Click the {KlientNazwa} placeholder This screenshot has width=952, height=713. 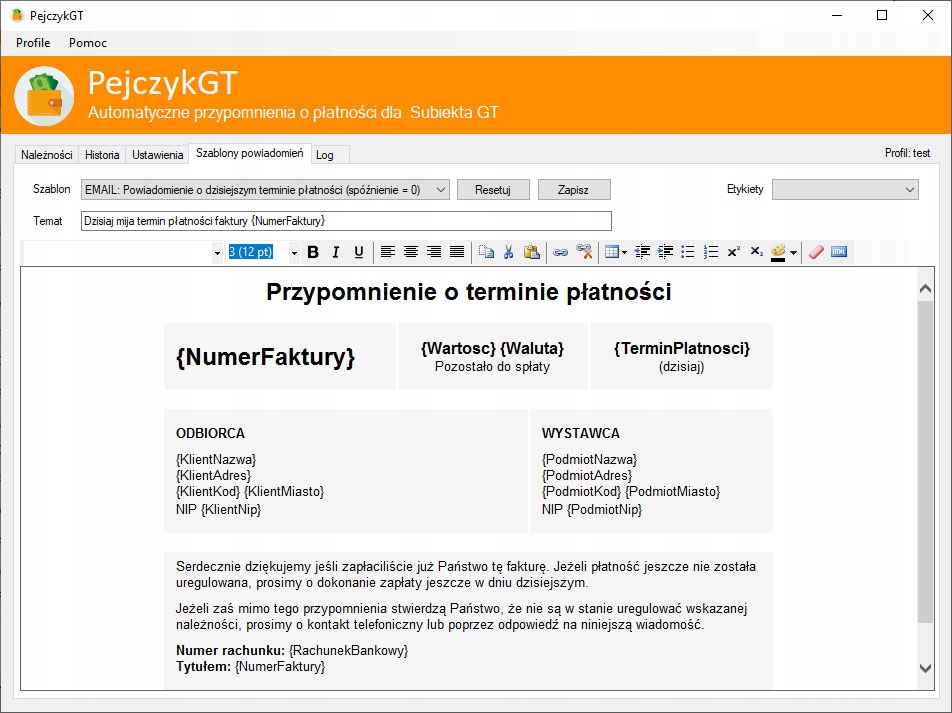[216, 460]
